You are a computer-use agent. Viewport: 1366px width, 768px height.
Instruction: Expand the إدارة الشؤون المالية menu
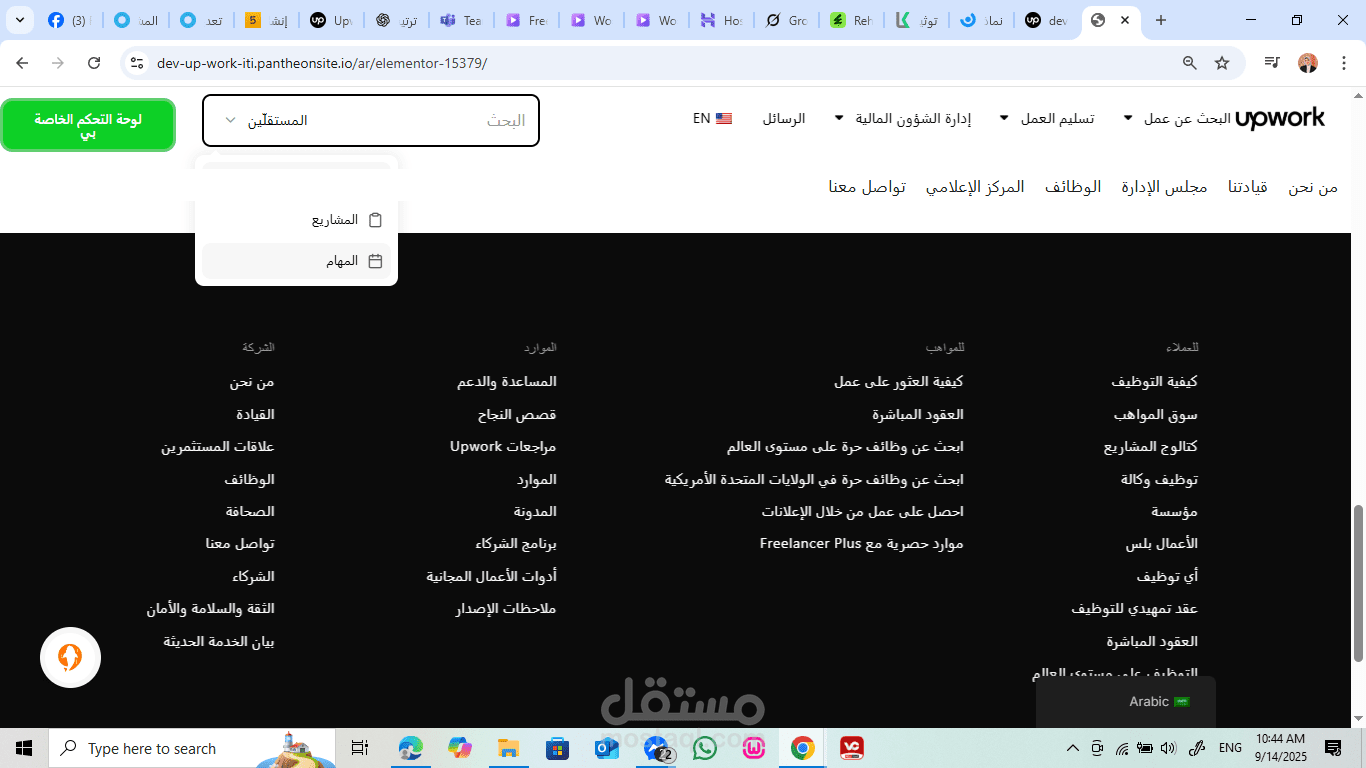click(x=903, y=119)
